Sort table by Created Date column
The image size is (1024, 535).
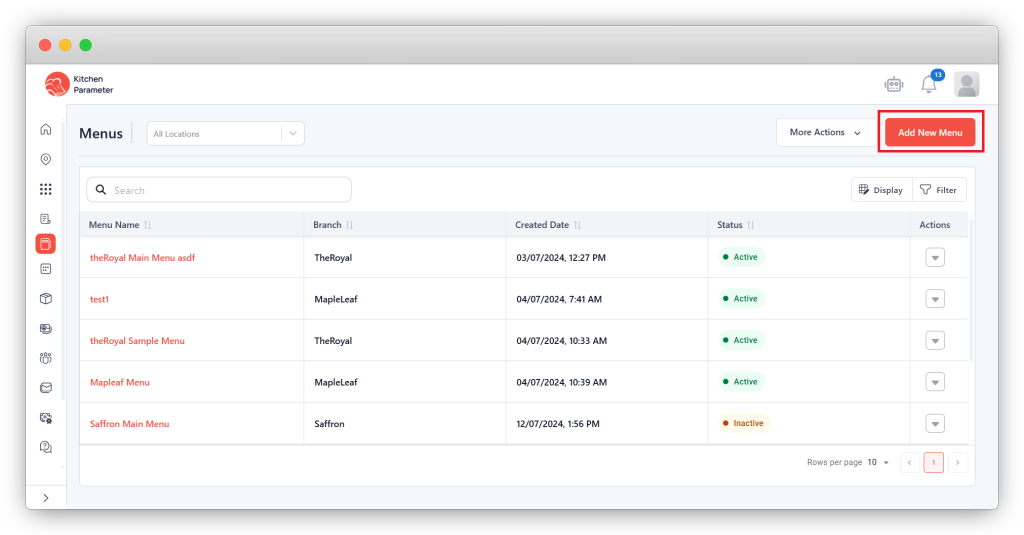577,225
